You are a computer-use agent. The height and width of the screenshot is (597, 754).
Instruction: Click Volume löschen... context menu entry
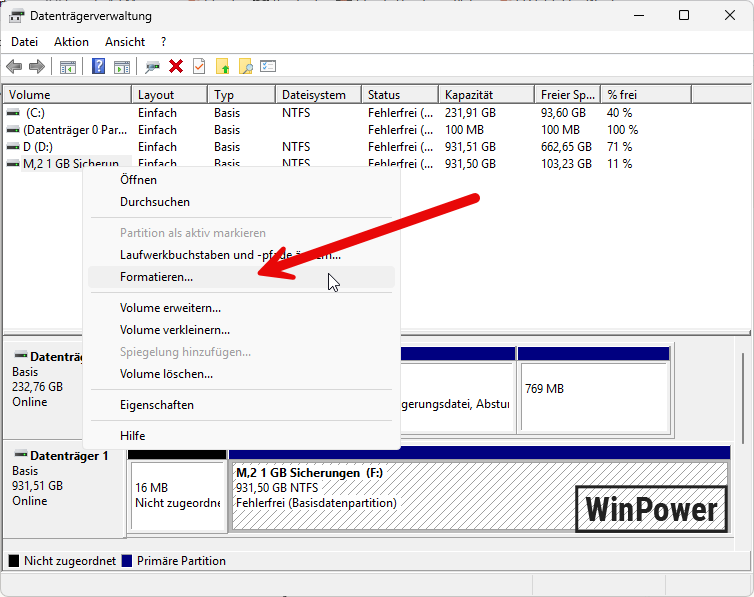coord(166,374)
